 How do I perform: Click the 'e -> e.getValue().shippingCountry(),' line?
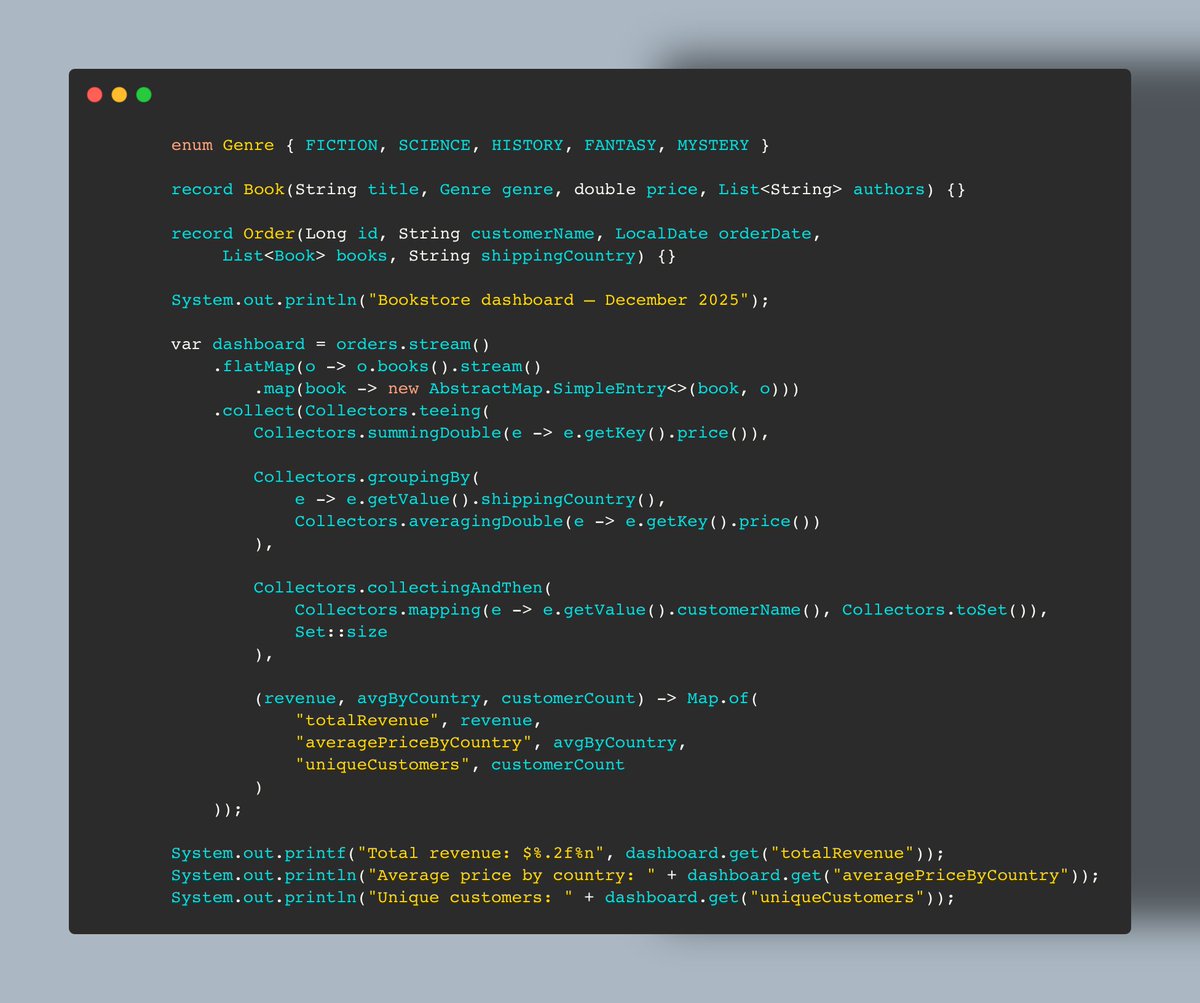click(480, 500)
